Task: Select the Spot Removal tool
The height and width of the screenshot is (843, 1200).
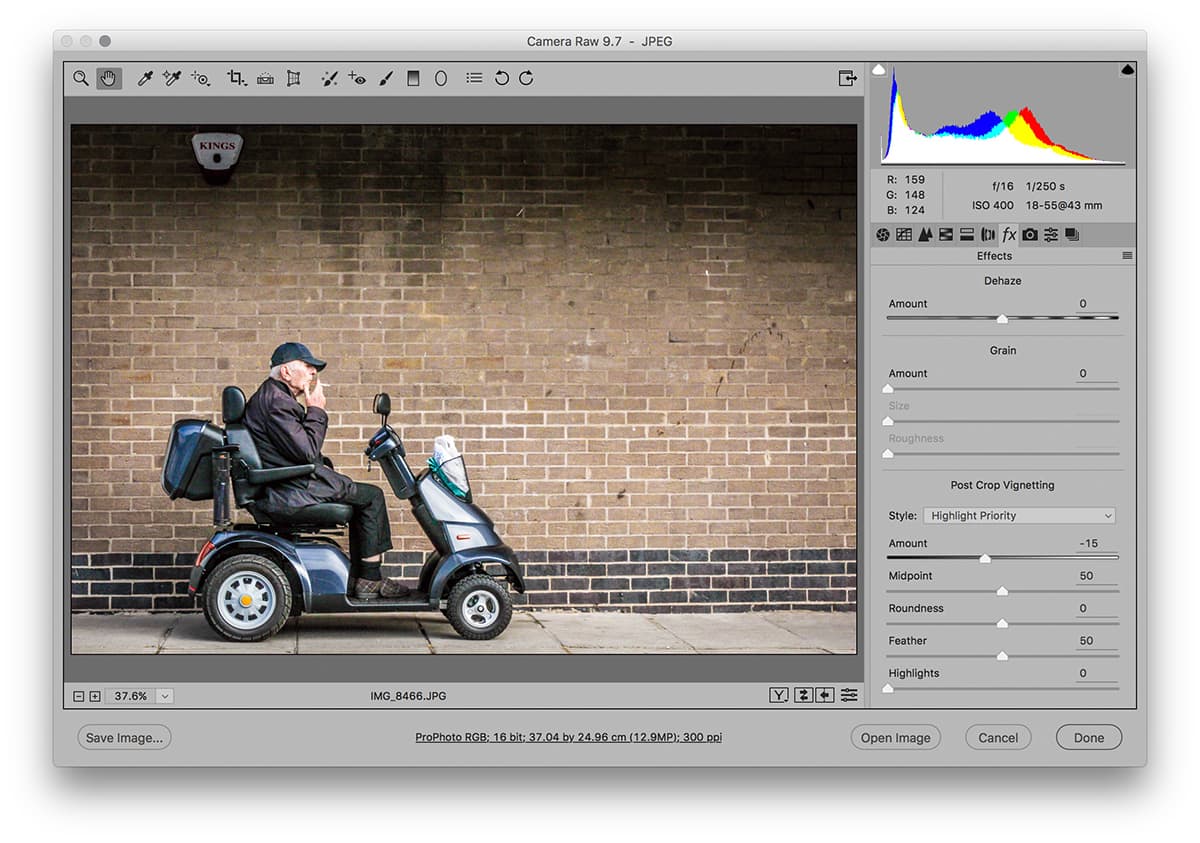Action: 330,78
